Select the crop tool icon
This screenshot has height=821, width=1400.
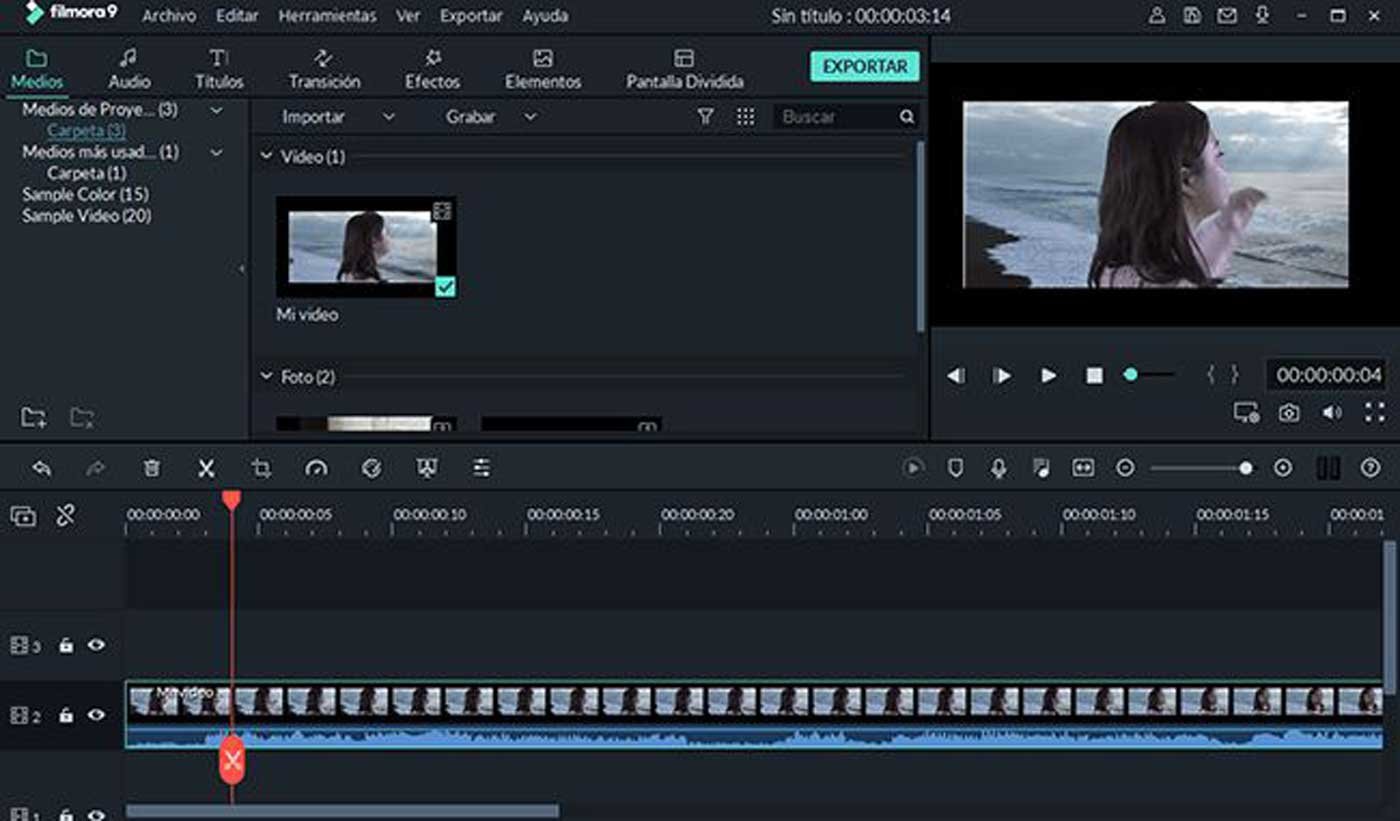(x=261, y=468)
